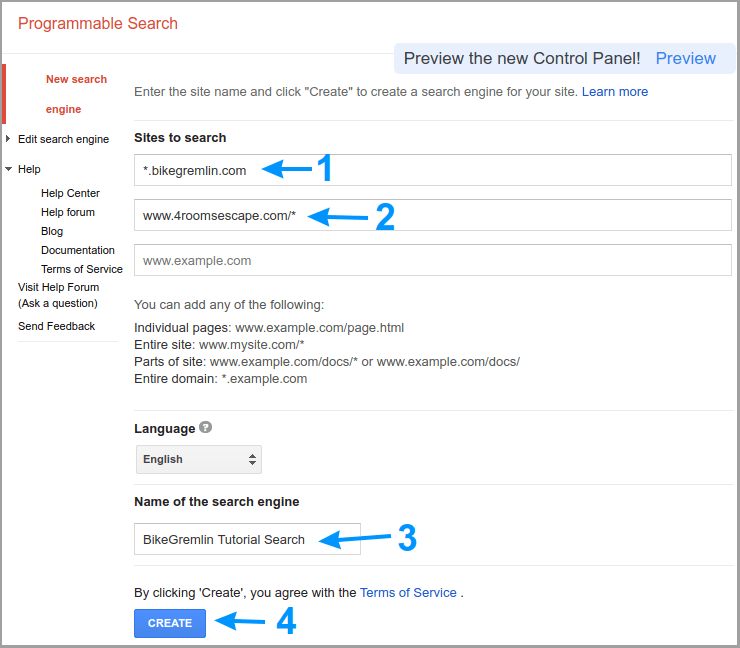Click the Name of the search engine label
740x648 pixels.
click(217, 501)
